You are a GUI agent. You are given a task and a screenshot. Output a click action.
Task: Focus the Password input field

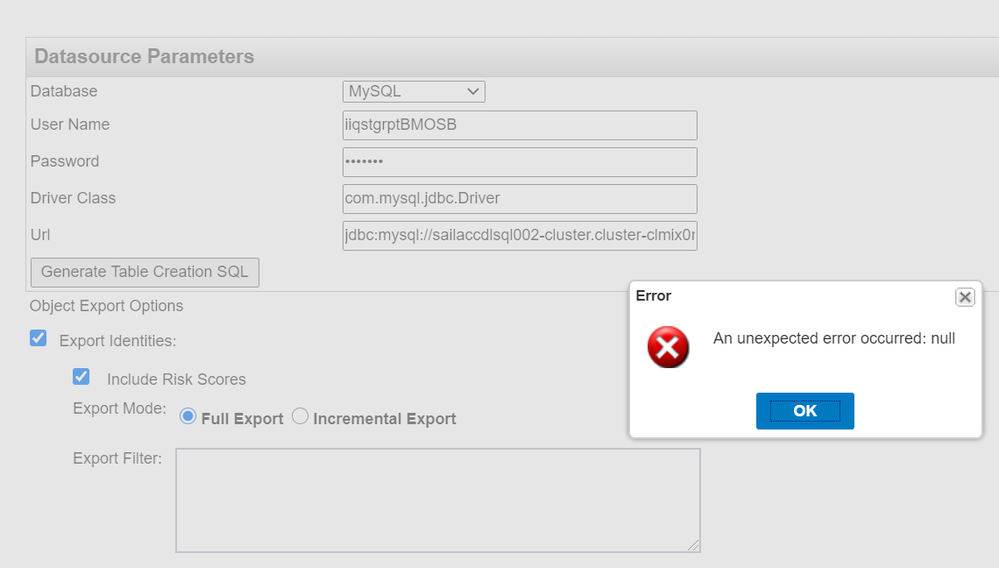click(519, 162)
